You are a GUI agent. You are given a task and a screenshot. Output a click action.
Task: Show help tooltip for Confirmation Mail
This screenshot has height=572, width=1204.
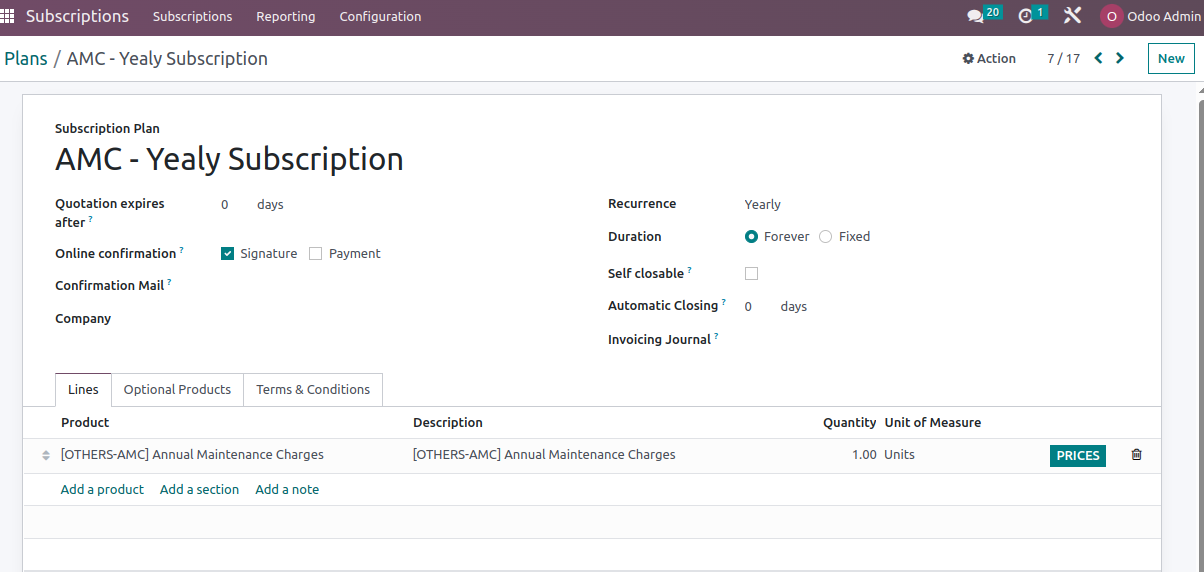pyautogui.click(x=169, y=282)
